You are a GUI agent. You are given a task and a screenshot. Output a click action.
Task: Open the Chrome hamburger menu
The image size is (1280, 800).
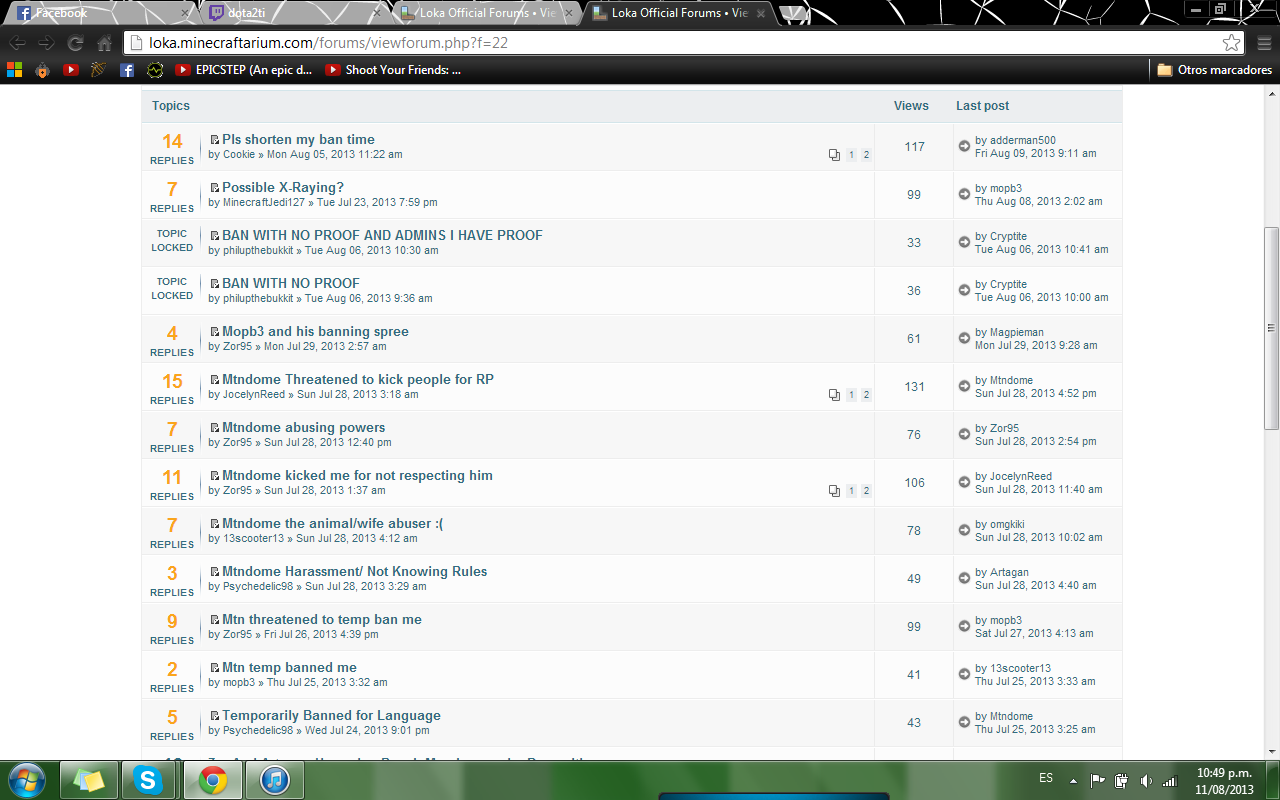tap(1262, 43)
